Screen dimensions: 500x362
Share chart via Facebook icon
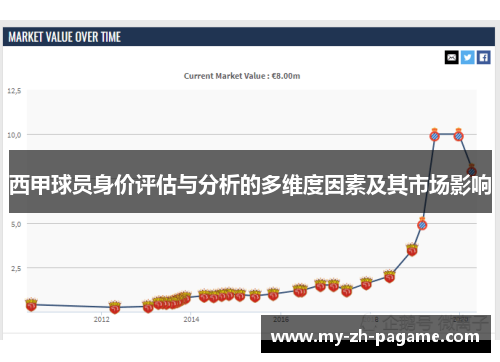[483, 57]
